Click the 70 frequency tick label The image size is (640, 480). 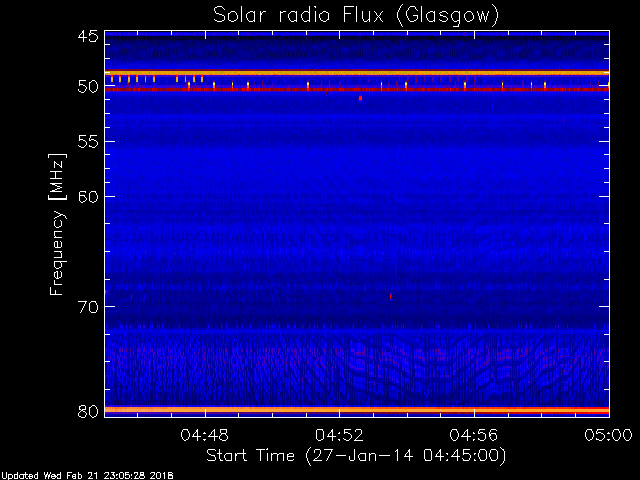[x=89, y=307]
